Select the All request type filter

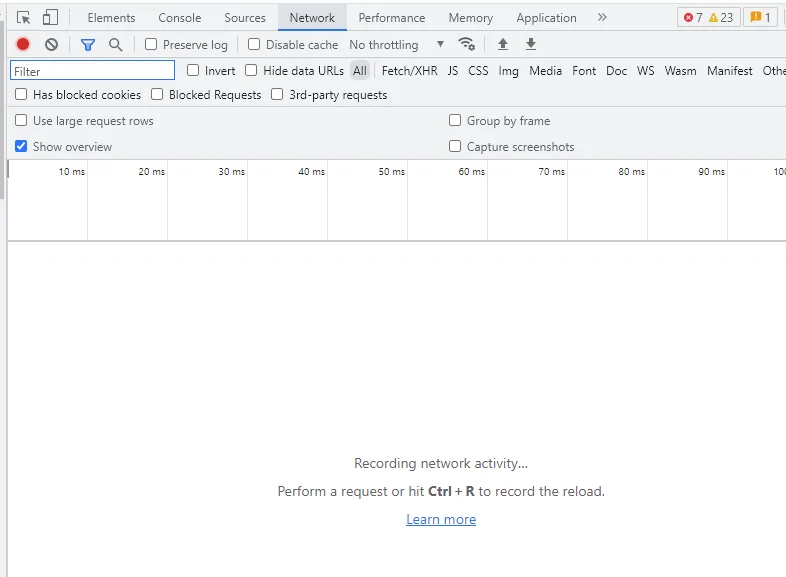coord(360,71)
